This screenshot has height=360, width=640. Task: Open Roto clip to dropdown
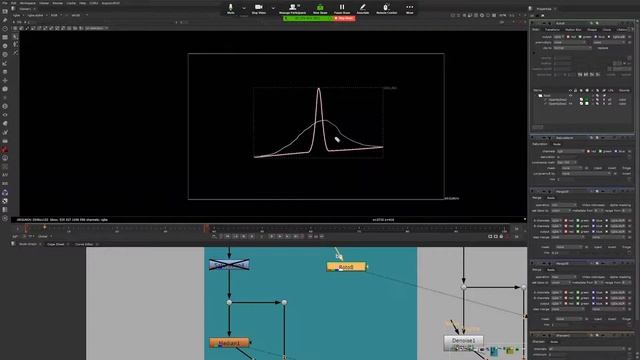(572, 48)
